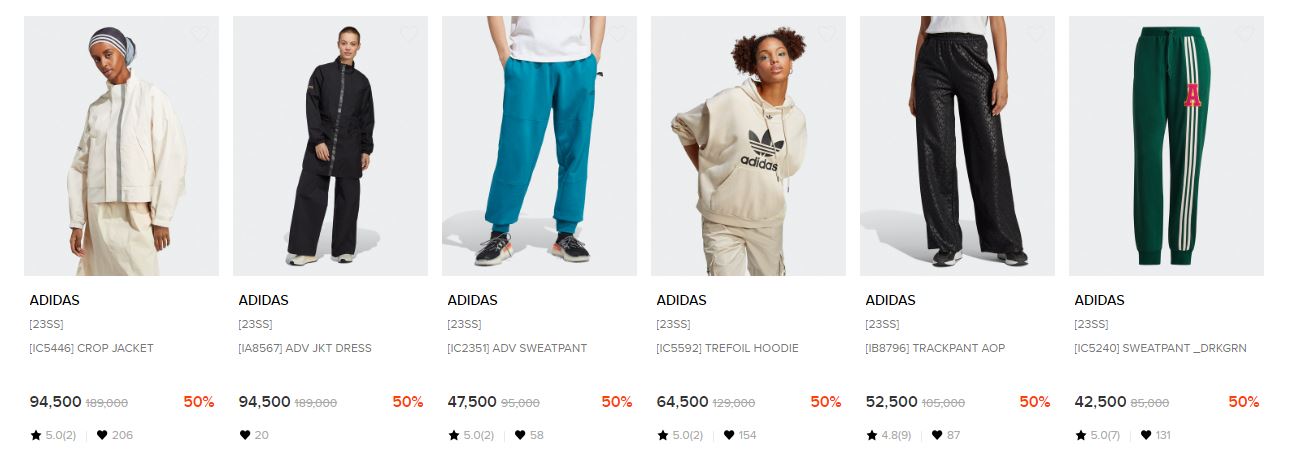The image size is (1292, 454).
Task: Toggle wishlist heart on ADV JKT Dress image
Action: click(x=409, y=34)
